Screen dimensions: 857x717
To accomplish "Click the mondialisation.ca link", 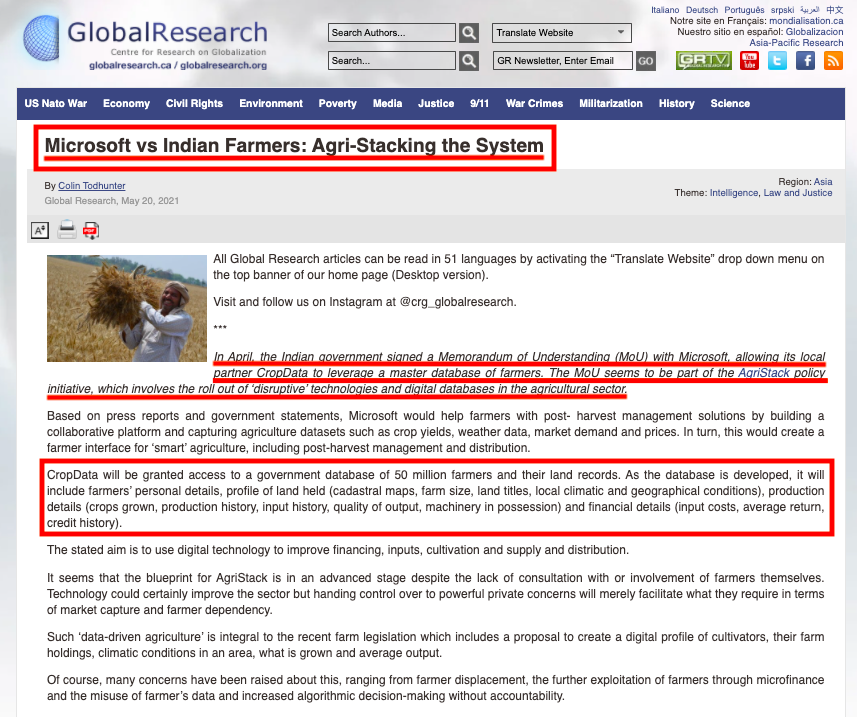I will click(x=806, y=21).
